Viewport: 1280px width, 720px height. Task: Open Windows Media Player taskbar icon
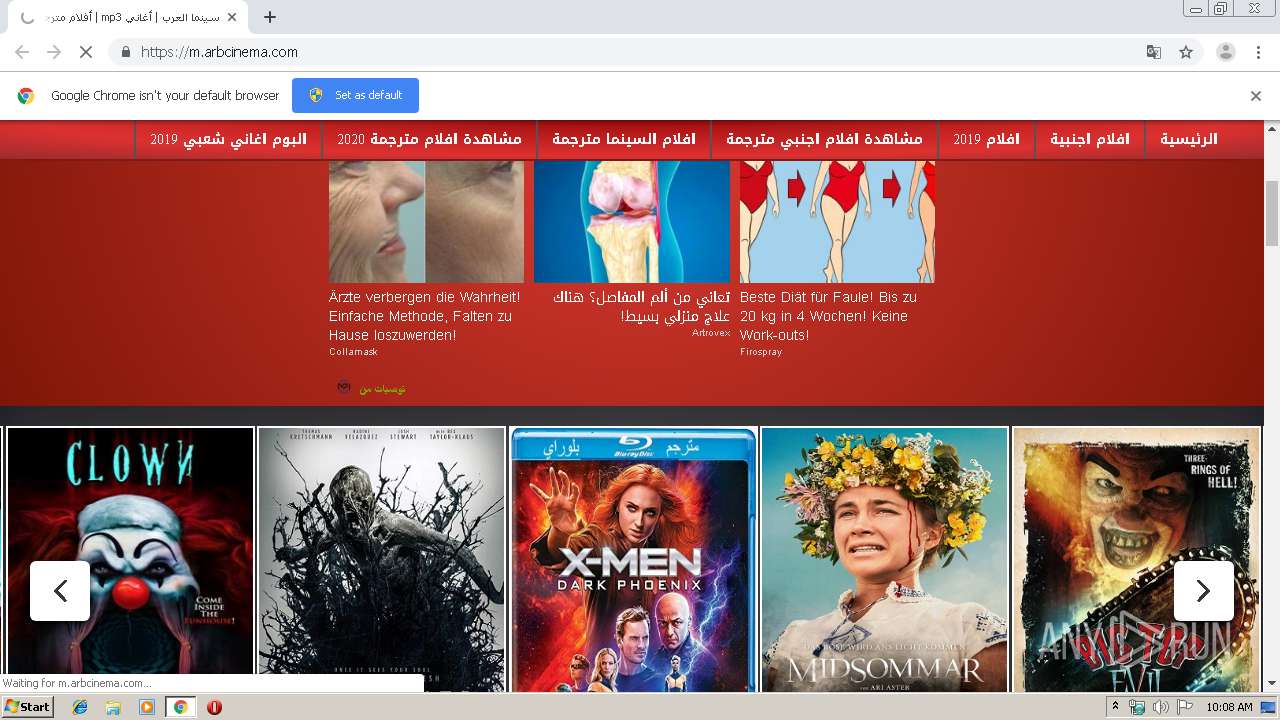pyautogui.click(x=147, y=707)
